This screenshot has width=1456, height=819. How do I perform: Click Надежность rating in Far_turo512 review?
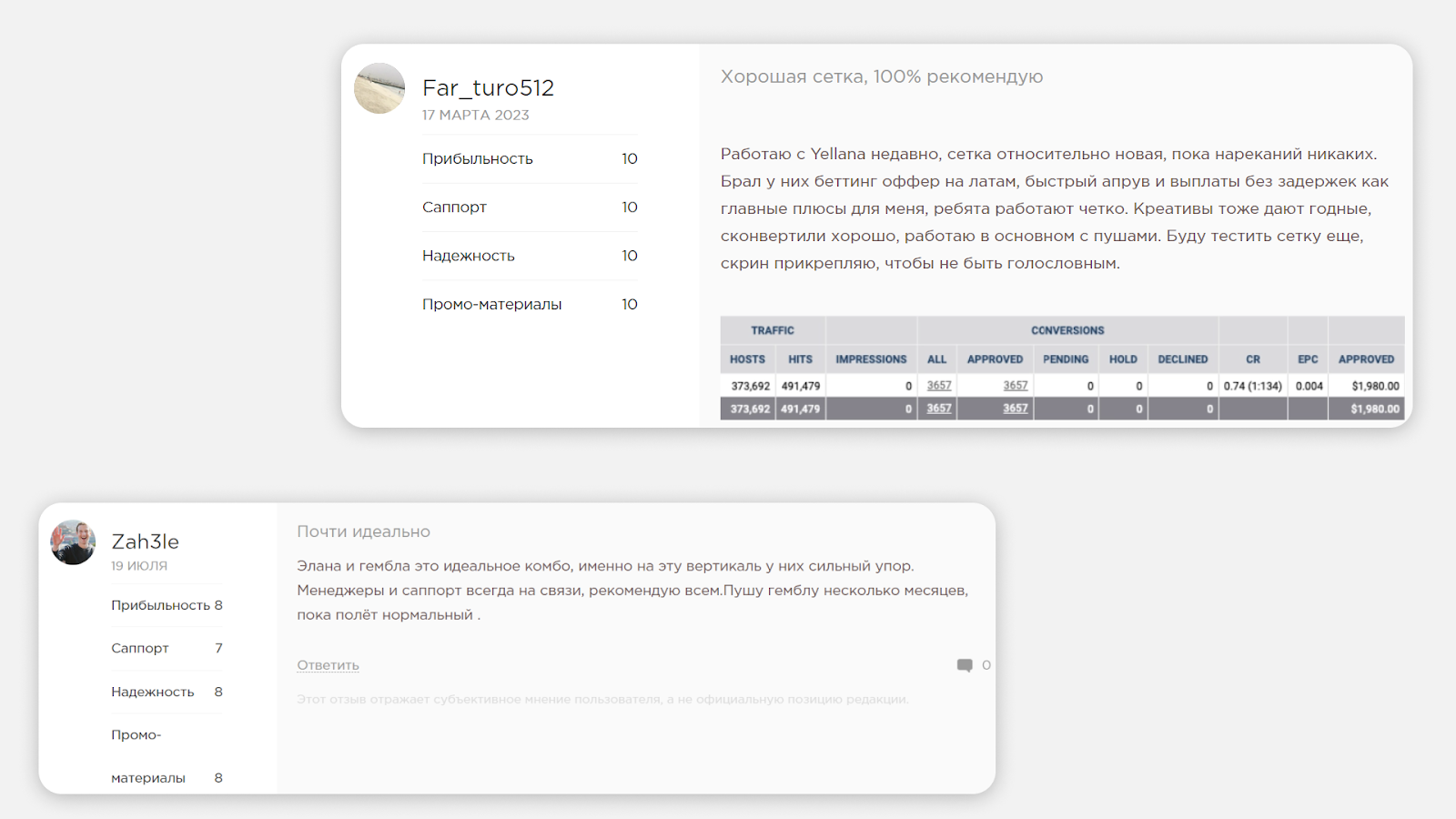tap(530, 256)
